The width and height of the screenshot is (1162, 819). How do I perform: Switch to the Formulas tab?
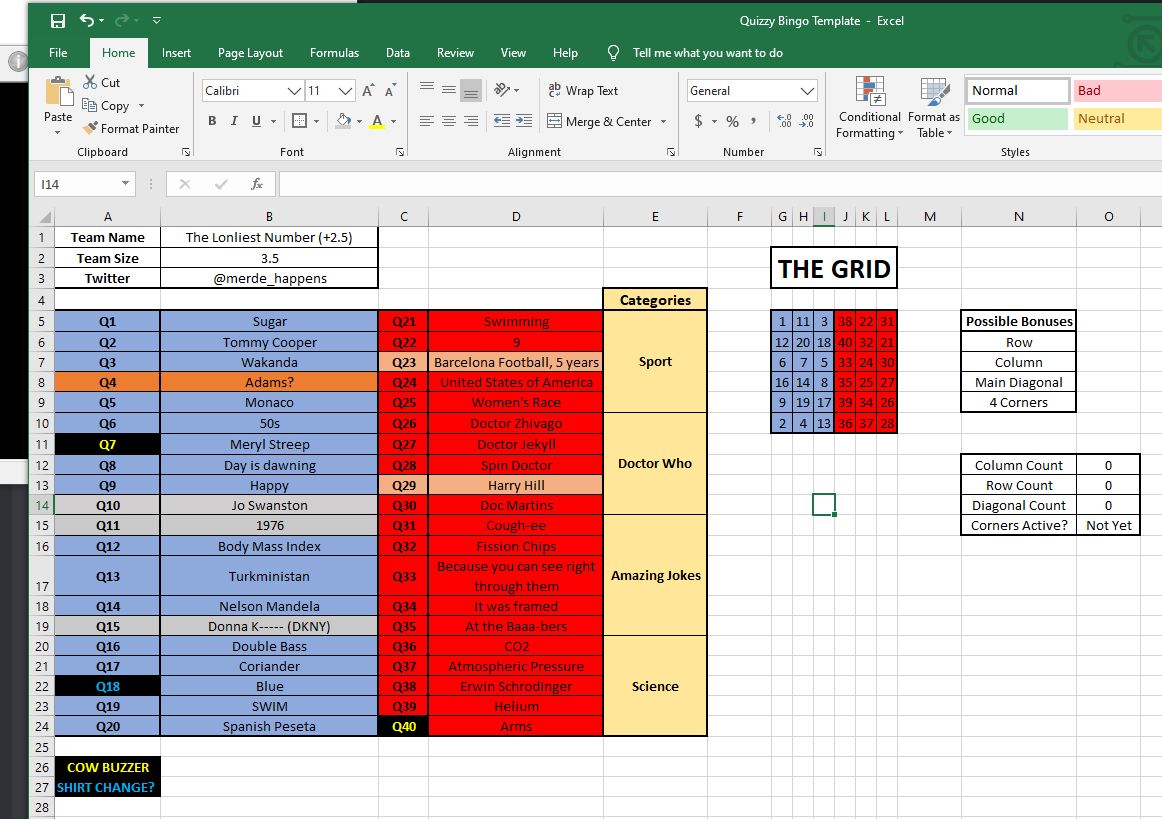[x=334, y=53]
